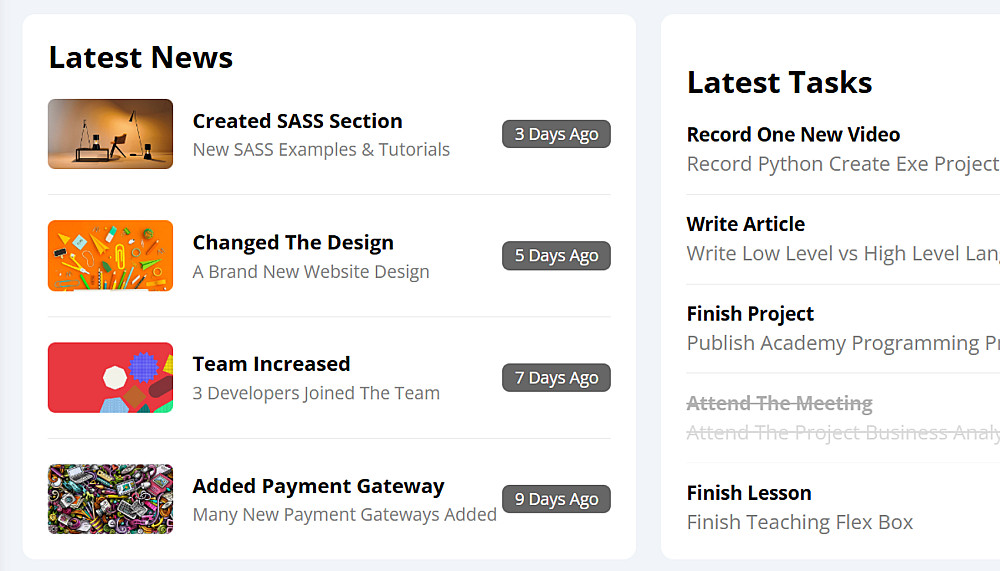Click the Latest Tasks heading
The width and height of the screenshot is (1000, 571).
click(x=779, y=83)
